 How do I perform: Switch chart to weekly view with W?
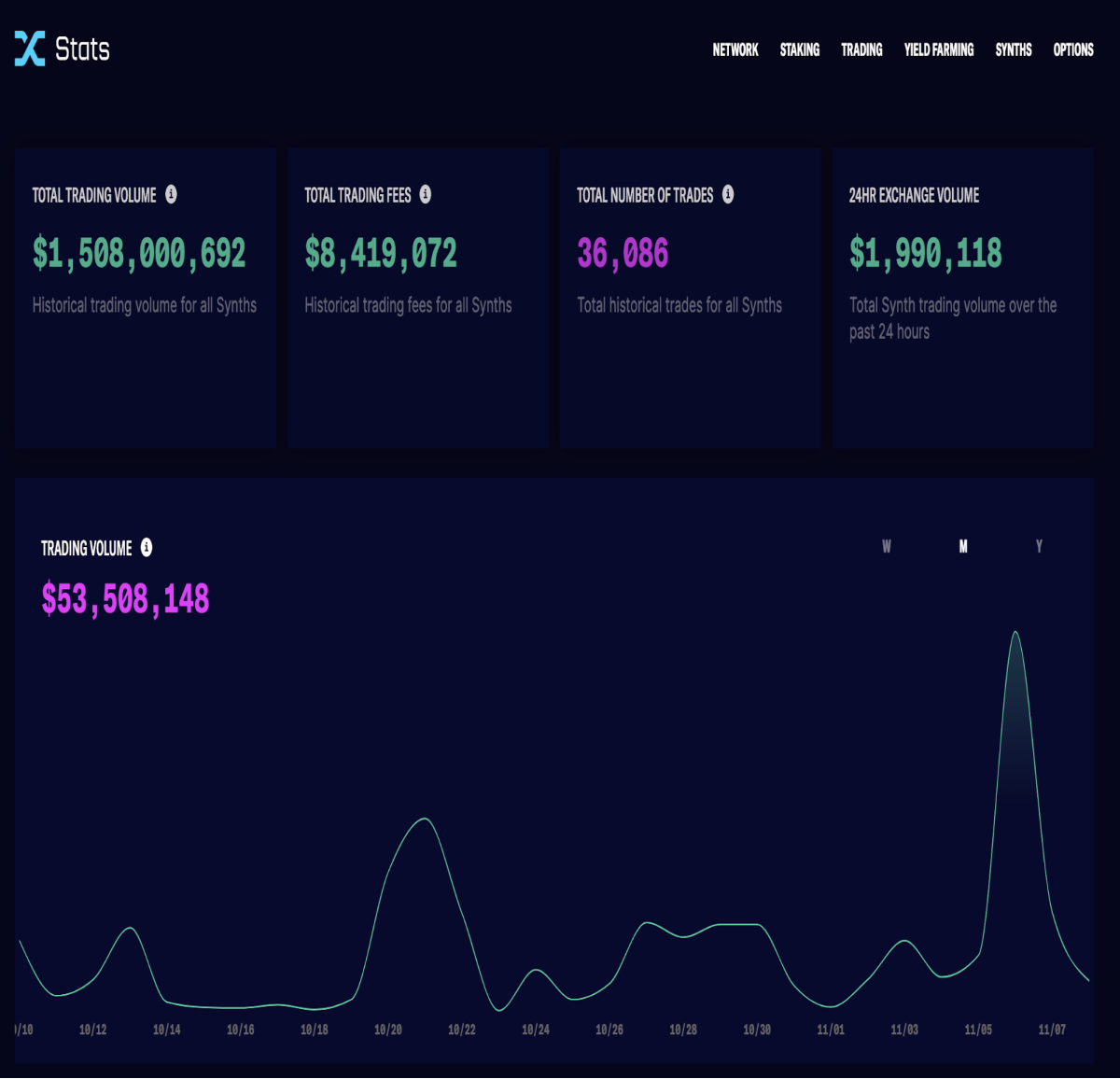[887, 547]
